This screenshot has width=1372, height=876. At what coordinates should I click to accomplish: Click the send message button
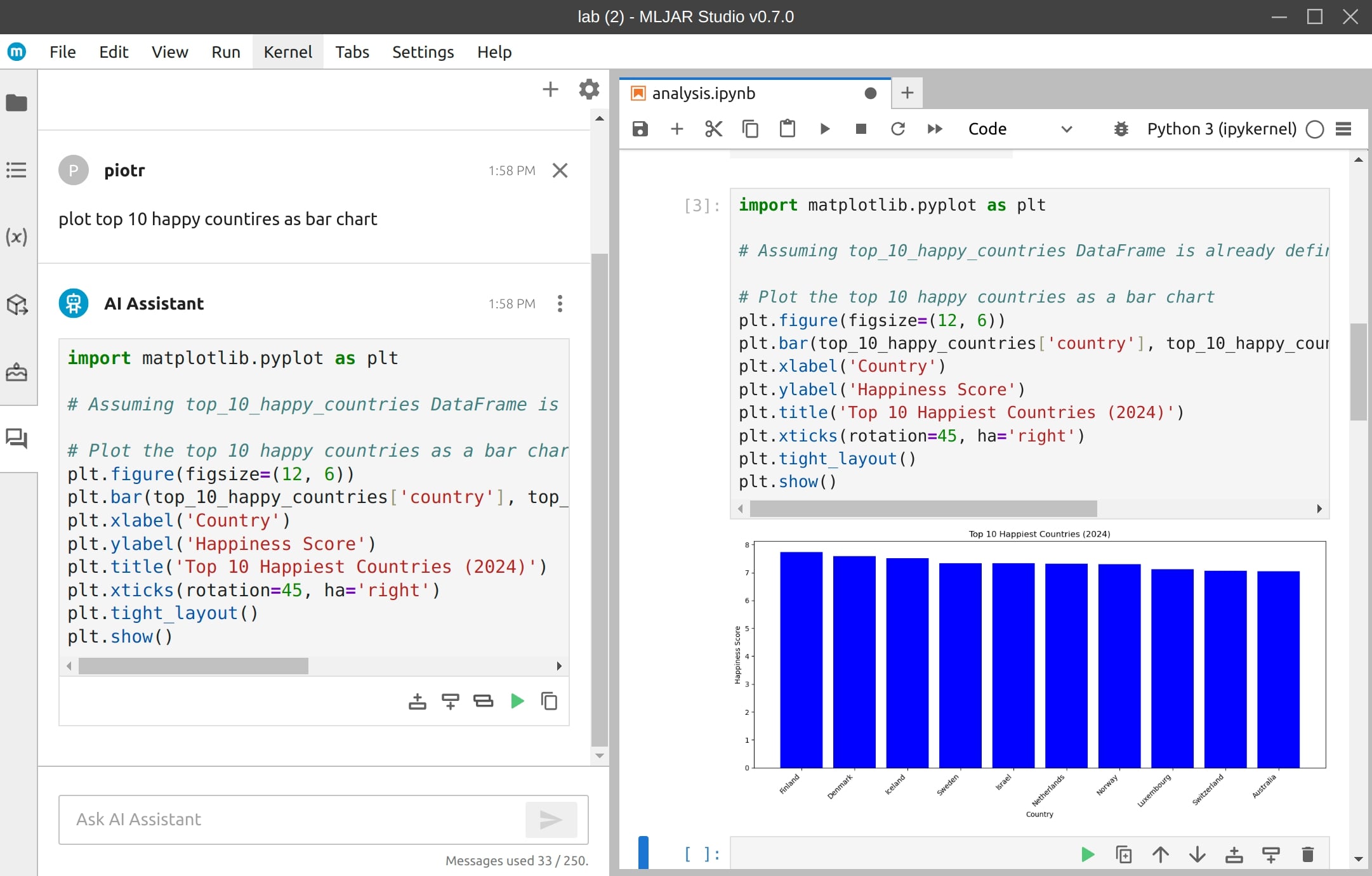(x=550, y=819)
